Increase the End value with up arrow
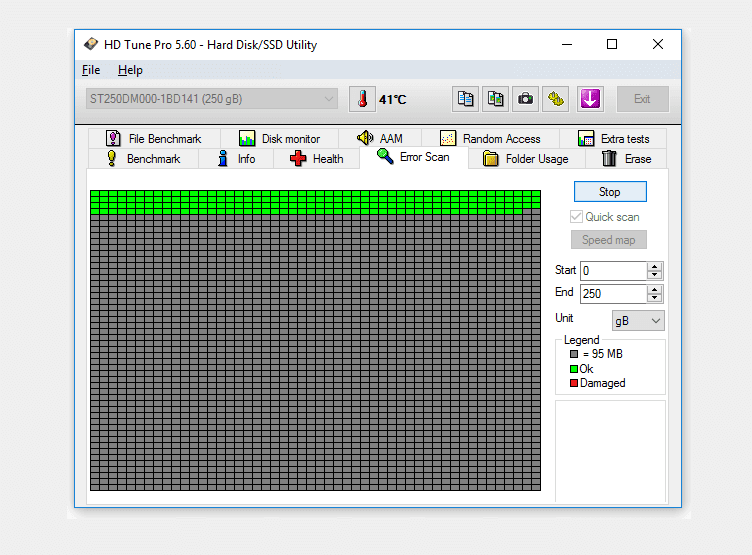752x555 pixels. click(x=654, y=289)
